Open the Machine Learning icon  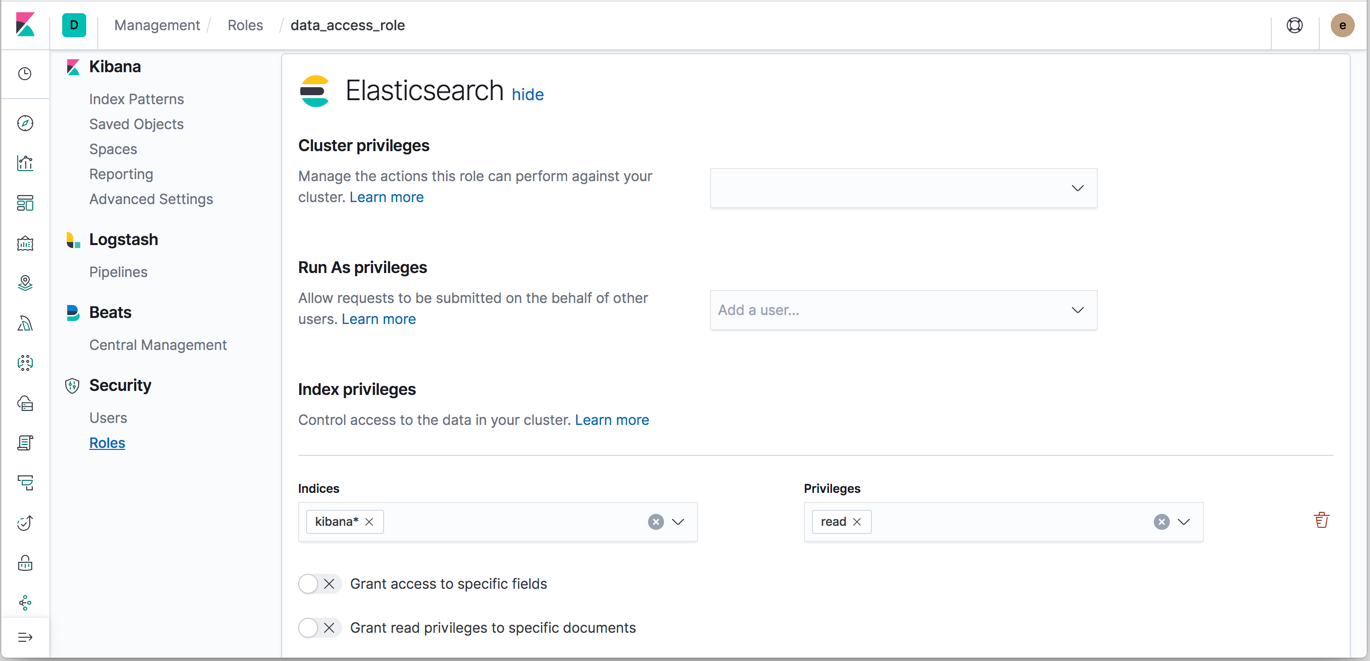pos(25,363)
